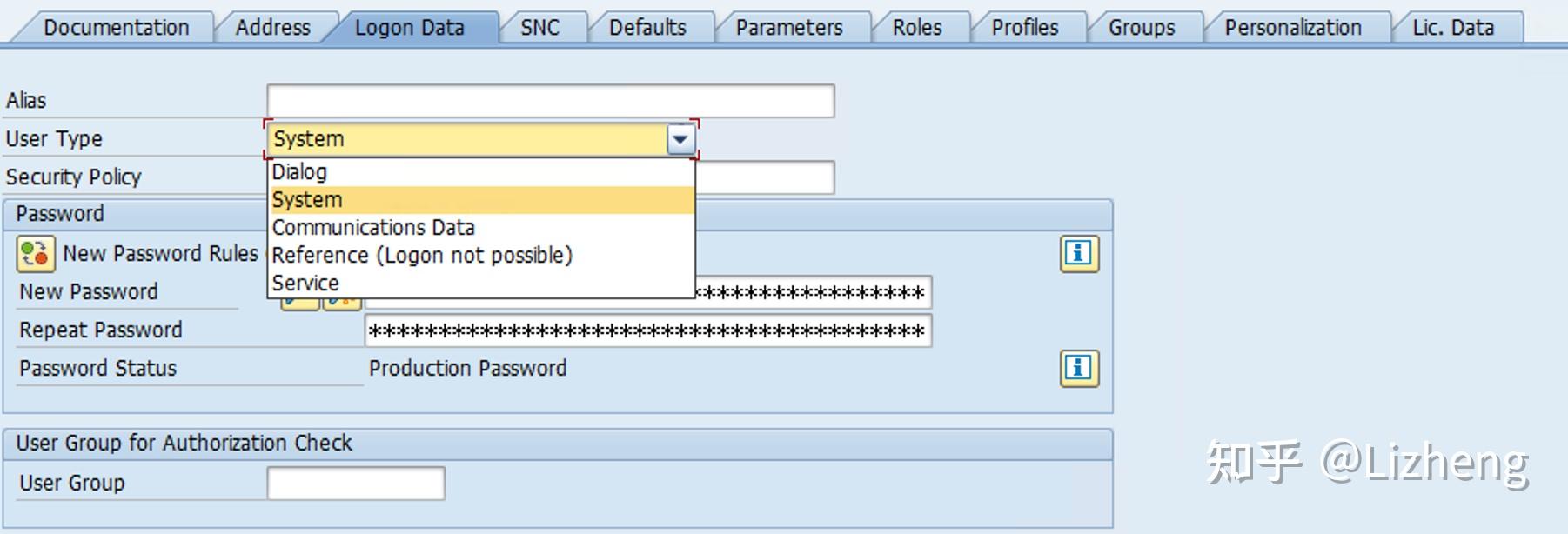Viewport: 1568px width, 534px height.
Task: Pick Reference (Logon not possible) option
Action: pos(422,256)
